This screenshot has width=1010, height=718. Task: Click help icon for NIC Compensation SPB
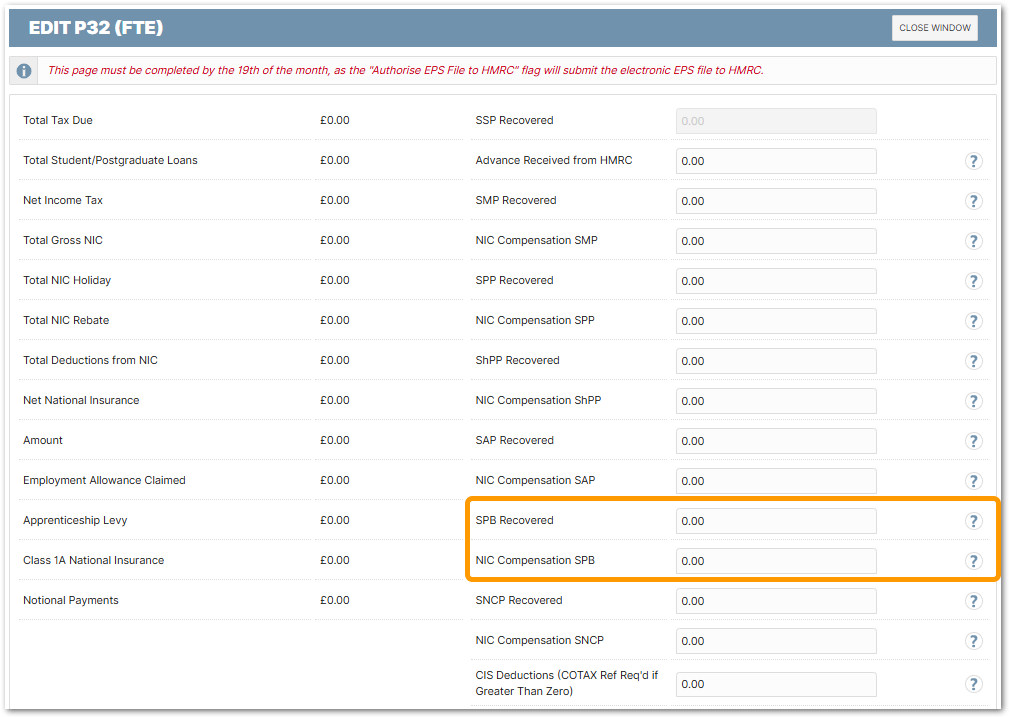pyautogui.click(x=973, y=561)
